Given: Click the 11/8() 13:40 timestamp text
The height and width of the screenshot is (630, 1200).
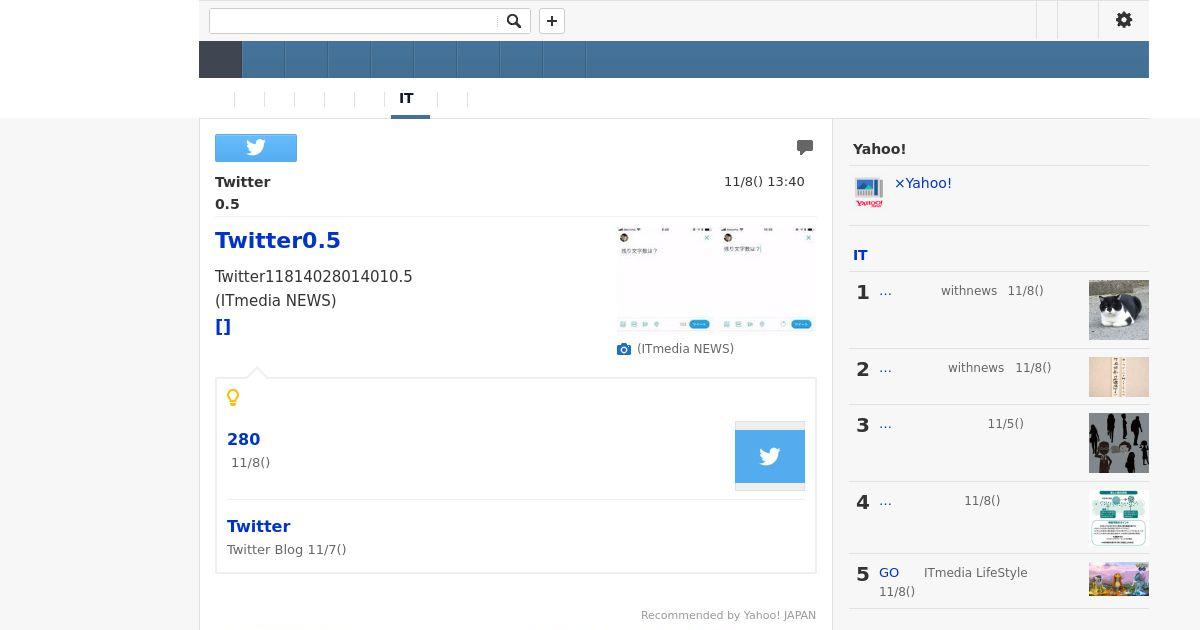Looking at the screenshot, I should point(764,182).
